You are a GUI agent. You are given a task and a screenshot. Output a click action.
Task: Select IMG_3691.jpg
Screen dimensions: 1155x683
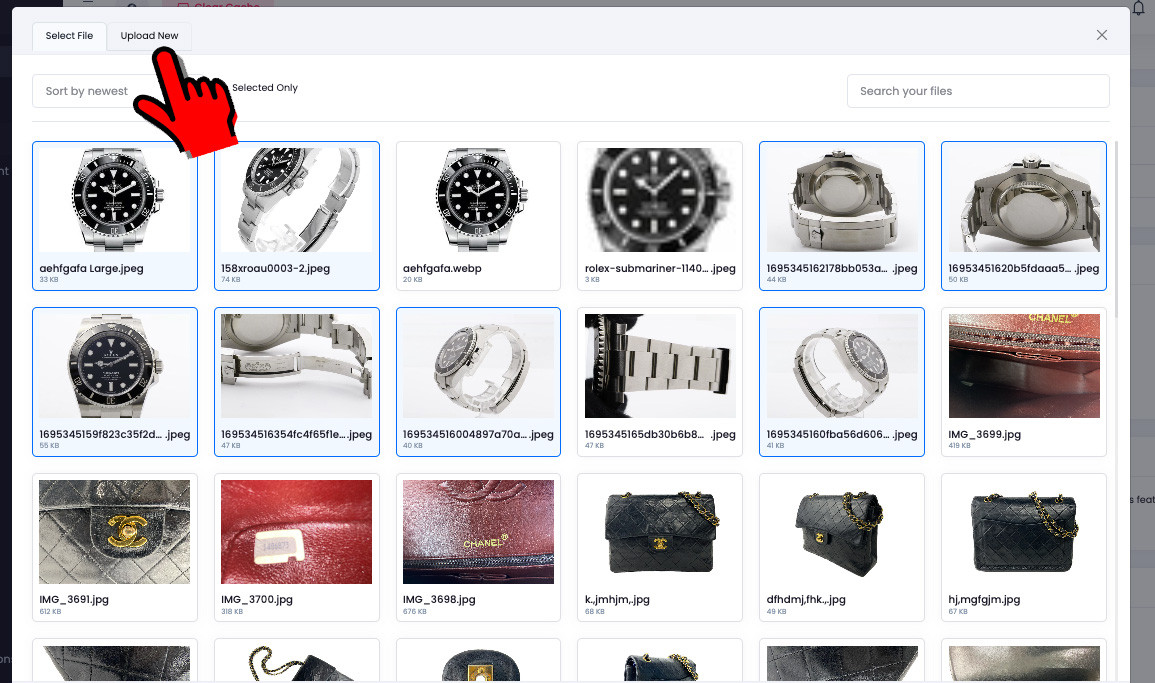(115, 547)
